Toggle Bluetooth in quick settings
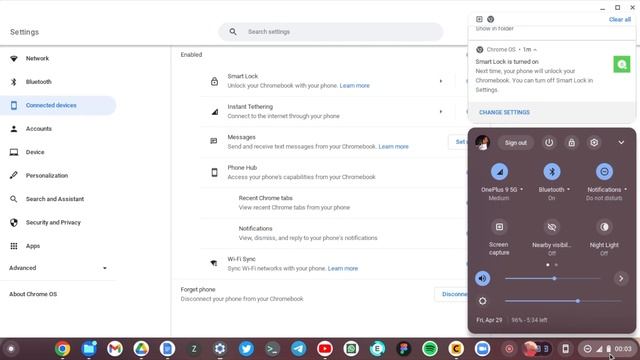Viewport: 640px width, 360px height. click(x=551, y=172)
